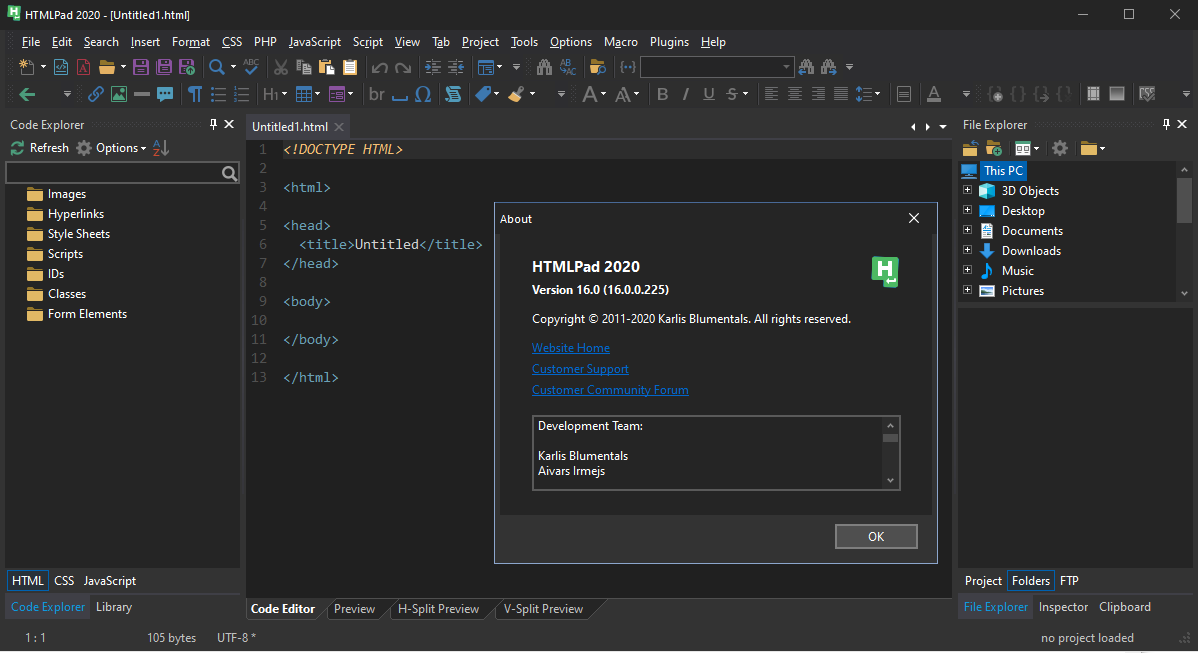Image resolution: width=1198 pixels, height=653 pixels.
Task: Click Refresh in Code Explorer
Action: (x=40, y=148)
